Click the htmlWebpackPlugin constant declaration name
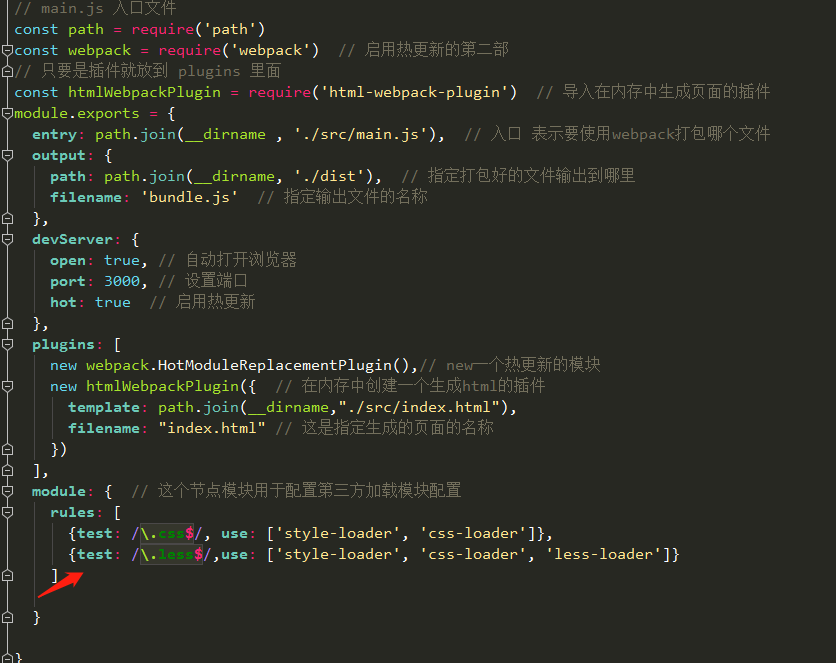 pos(144,92)
